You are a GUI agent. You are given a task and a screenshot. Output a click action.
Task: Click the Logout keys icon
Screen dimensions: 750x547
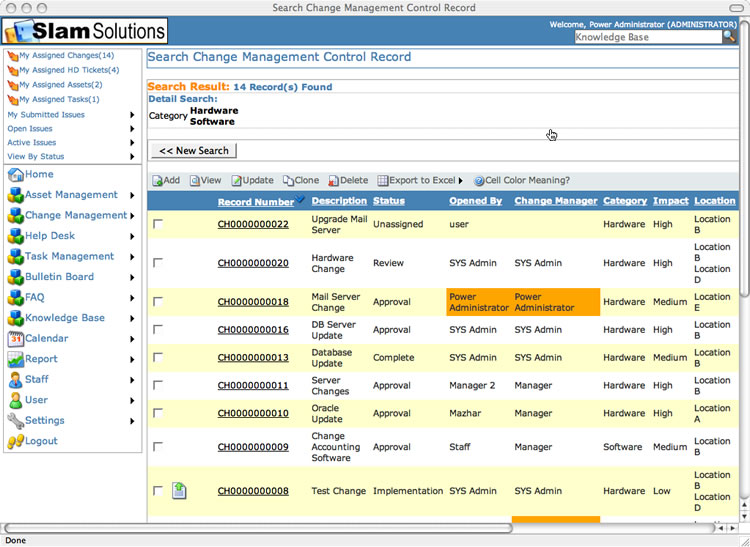tap(15, 441)
